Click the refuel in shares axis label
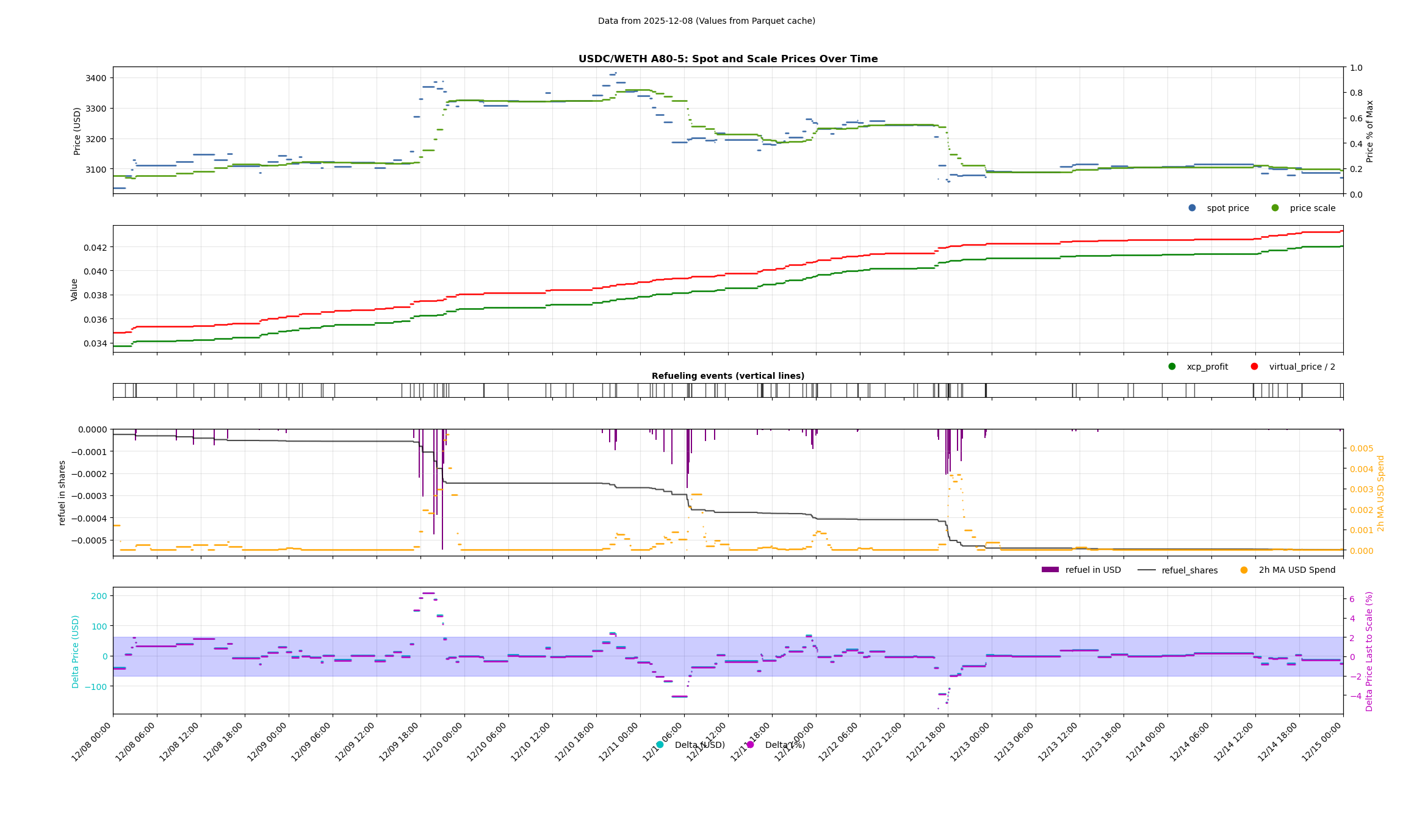Viewport: 1414px width, 840px height. (62, 492)
